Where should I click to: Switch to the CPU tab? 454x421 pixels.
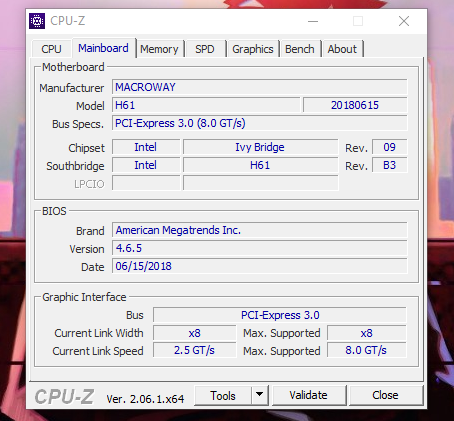point(51,49)
